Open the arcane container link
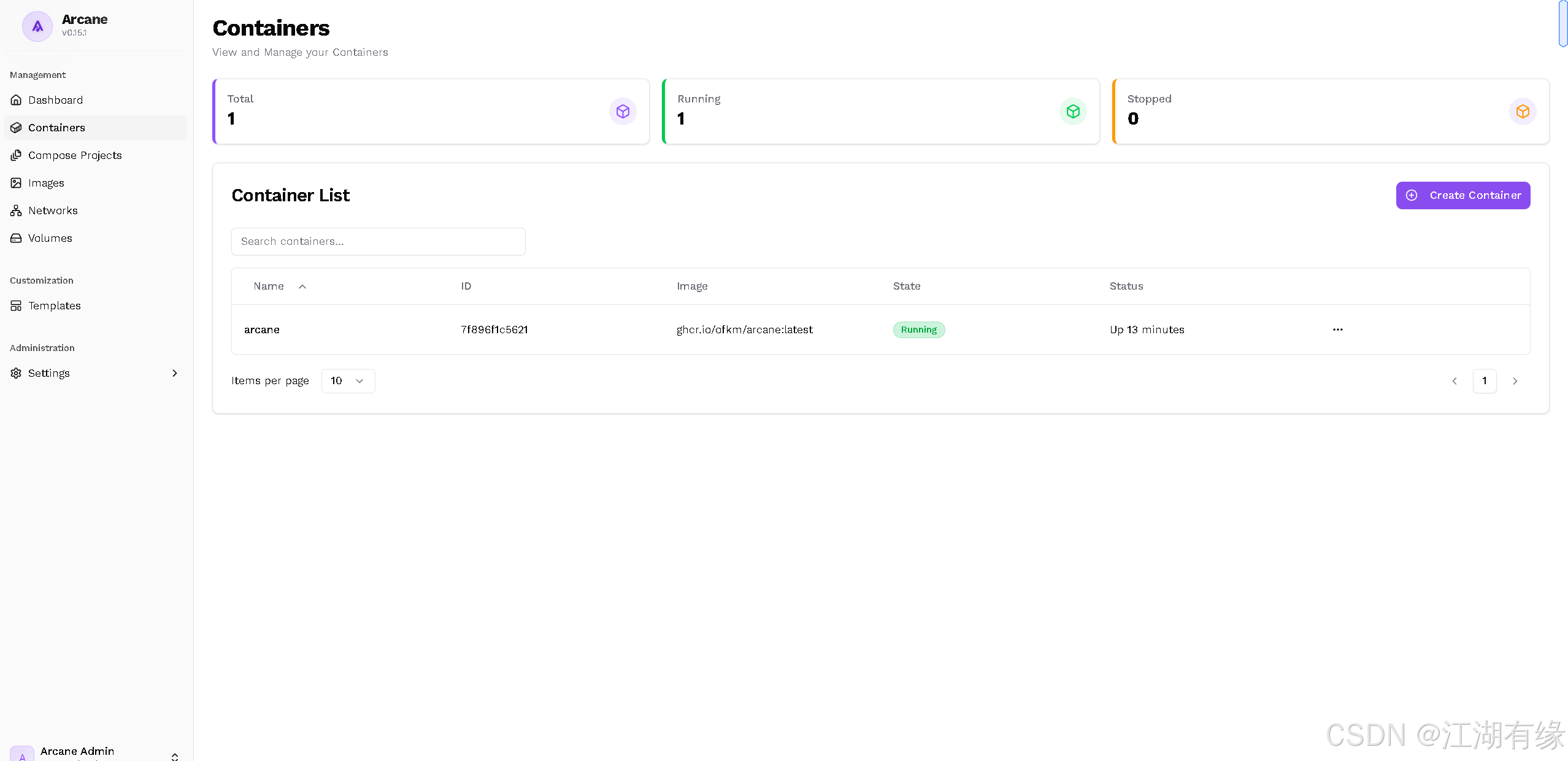The height and width of the screenshot is (761, 1568). click(262, 330)
